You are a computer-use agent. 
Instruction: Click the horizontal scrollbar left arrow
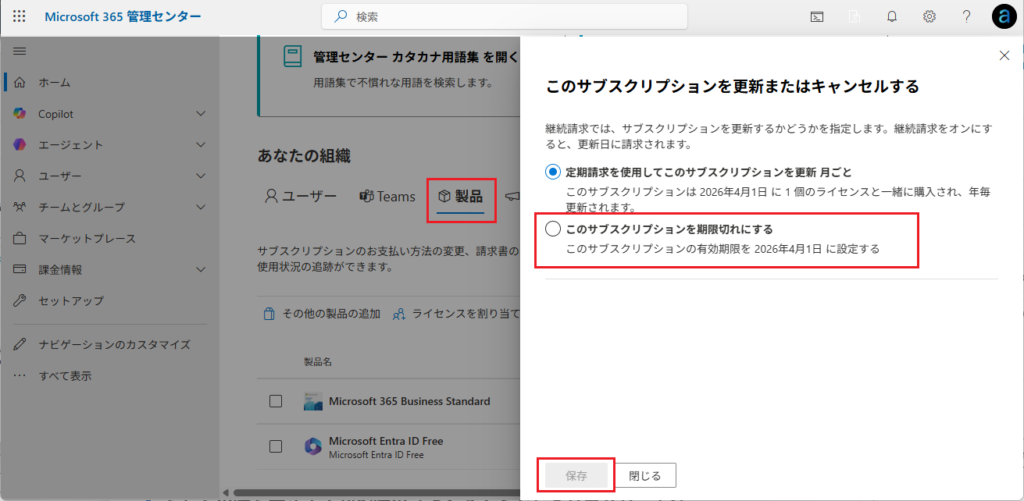pos(226,492)
